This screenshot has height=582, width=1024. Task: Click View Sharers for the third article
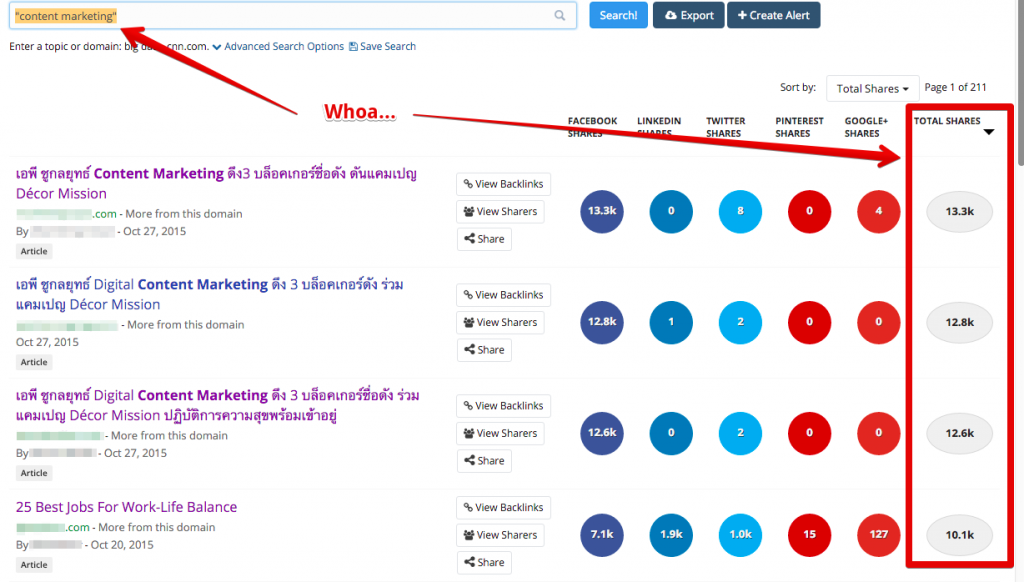pyautogui.click(x=500, y=433)
